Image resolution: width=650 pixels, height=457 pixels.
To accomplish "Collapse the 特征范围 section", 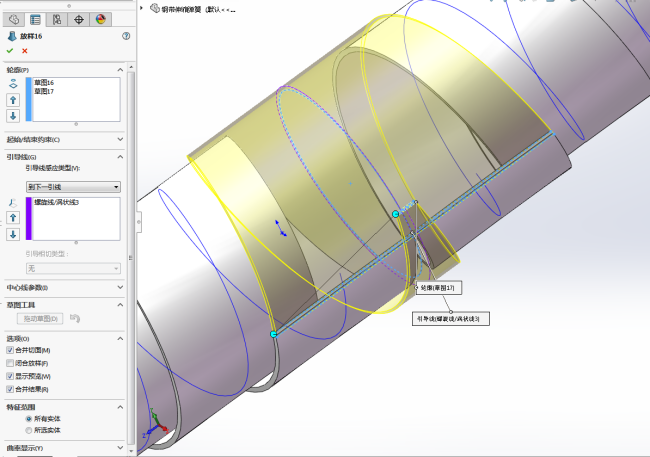I will pyautogui.click(x=120, y=407).
